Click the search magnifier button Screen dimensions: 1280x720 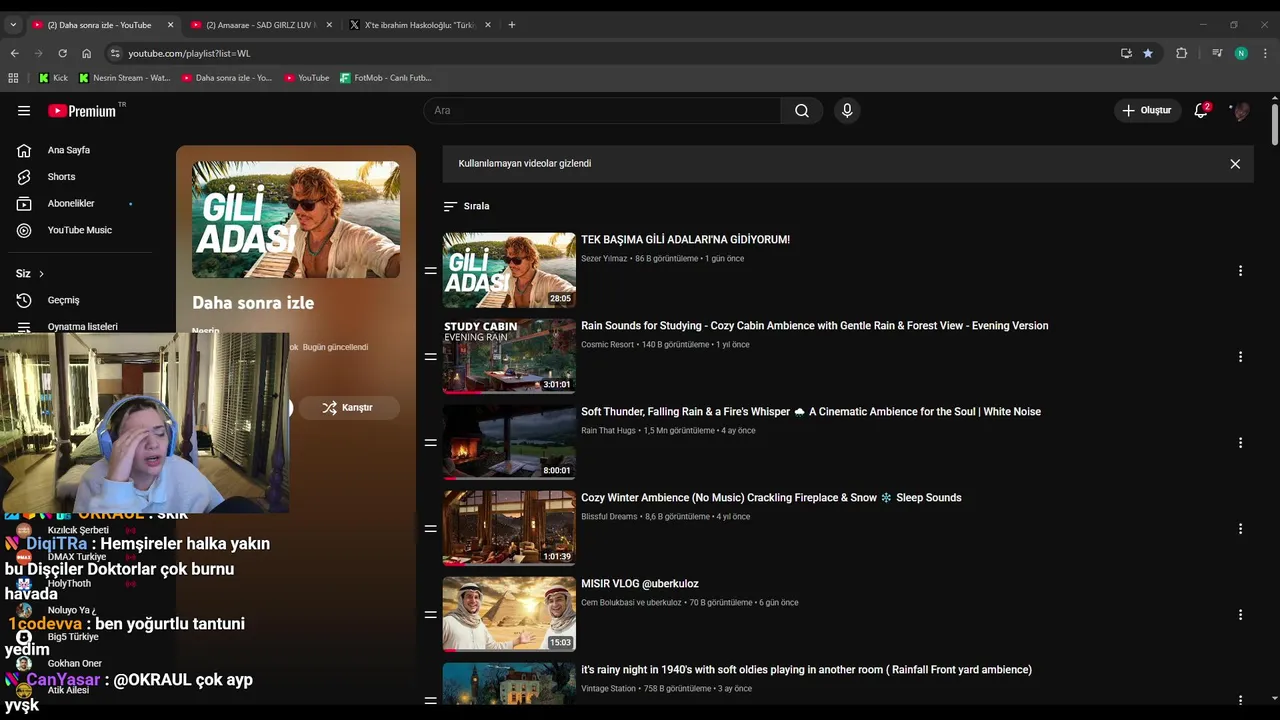tap(802, 111)
